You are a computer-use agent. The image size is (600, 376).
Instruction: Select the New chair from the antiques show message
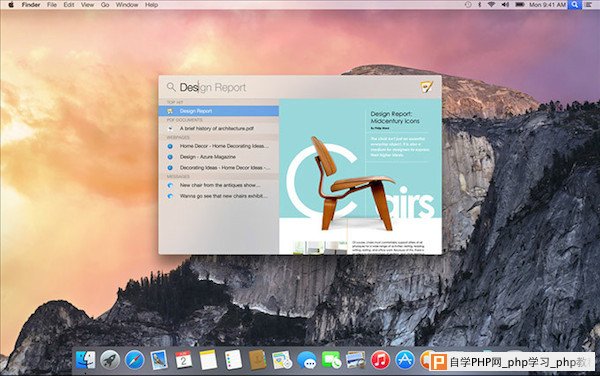click(x=218, y=185)
